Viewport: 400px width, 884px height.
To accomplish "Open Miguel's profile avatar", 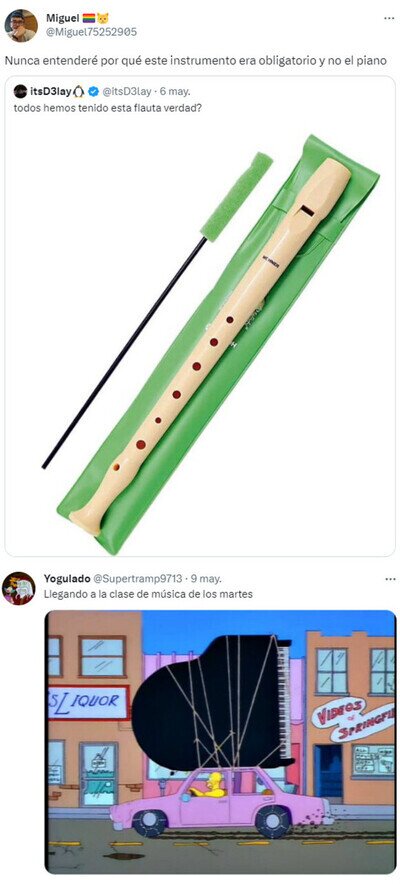I will (x=21, y=26).
